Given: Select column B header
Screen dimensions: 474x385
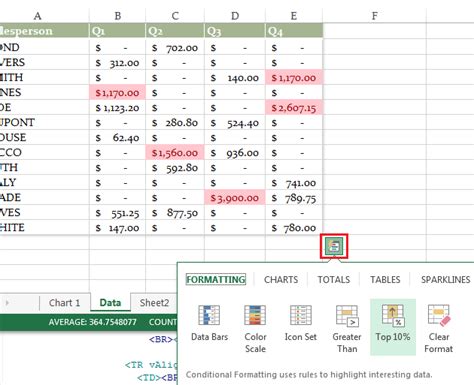Looking at the screenshot, I should [x=117, y=16].
